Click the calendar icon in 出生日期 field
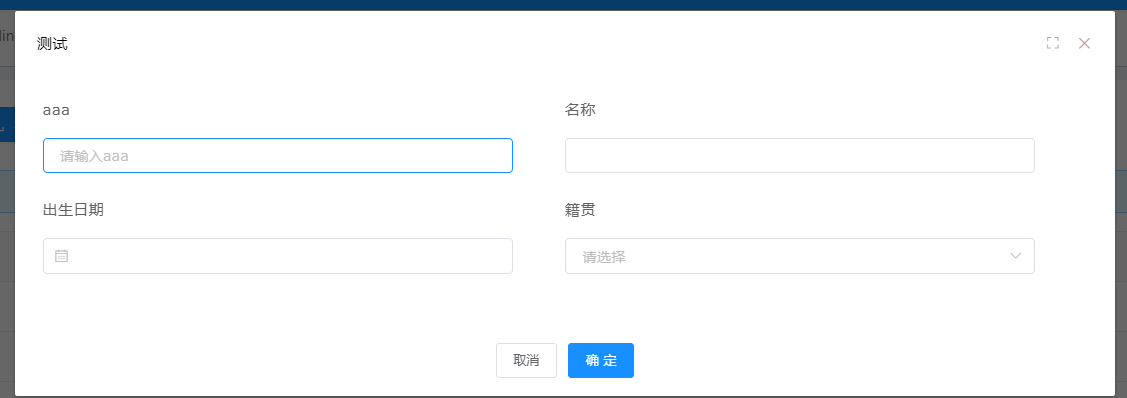1127x398 pixels. pos(62,256)
